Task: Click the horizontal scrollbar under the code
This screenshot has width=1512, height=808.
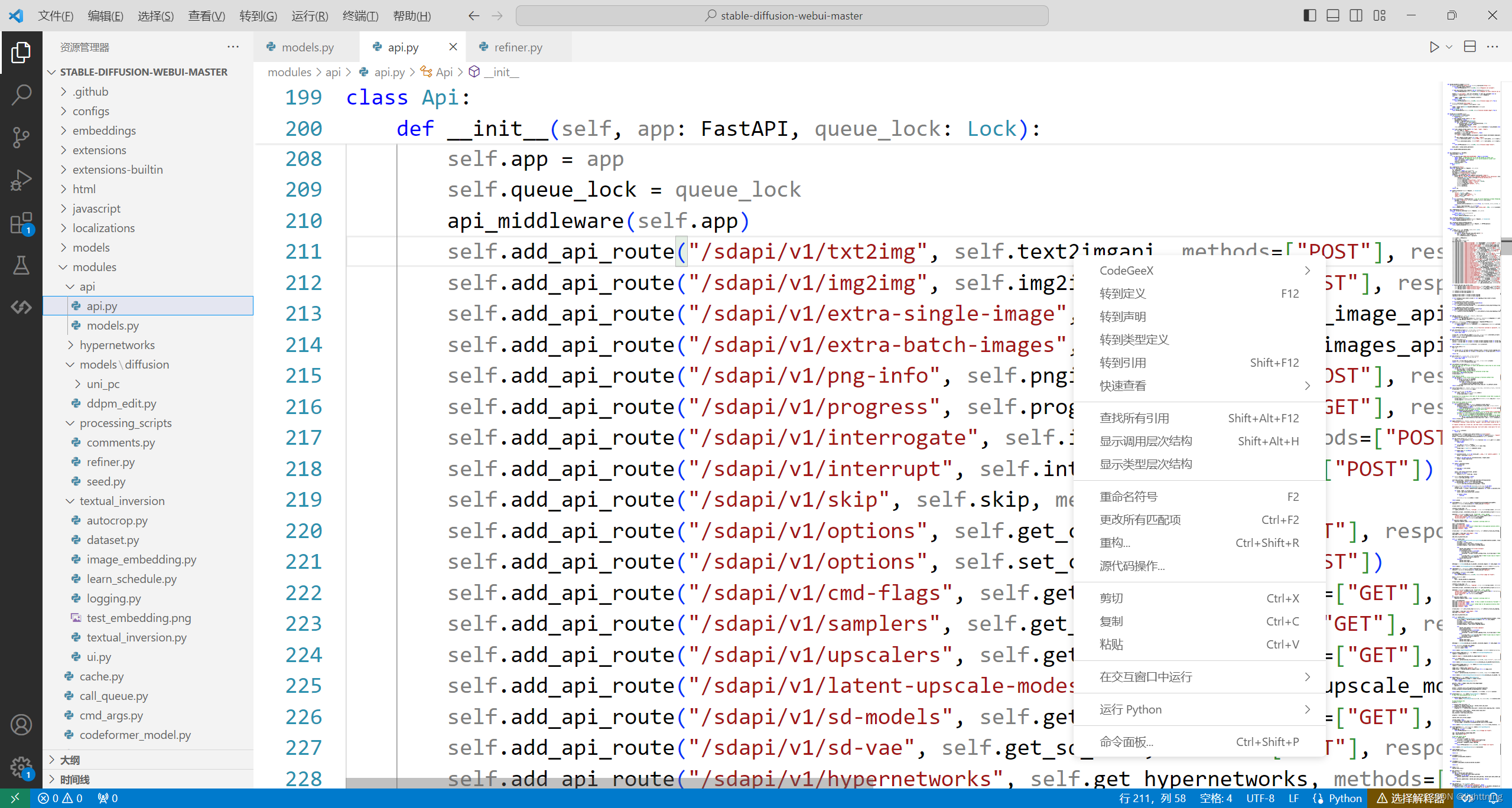Action: [609, 783]
